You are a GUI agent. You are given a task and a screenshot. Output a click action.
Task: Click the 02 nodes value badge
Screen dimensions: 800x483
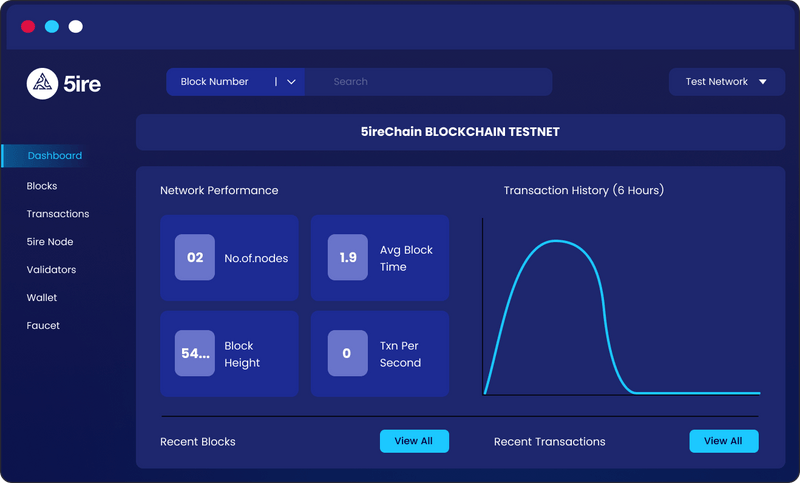(195, 257)
